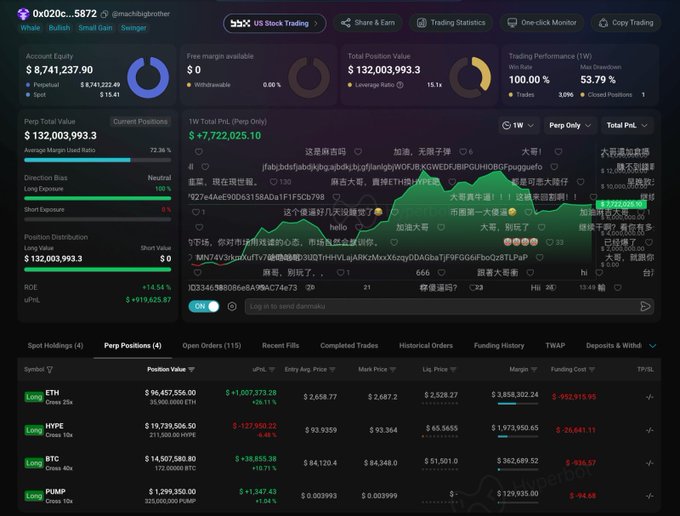The width and height of the screenshot is (680, 516).
Task: Expand more tabs chevron after Deposits
Action: 653,346
